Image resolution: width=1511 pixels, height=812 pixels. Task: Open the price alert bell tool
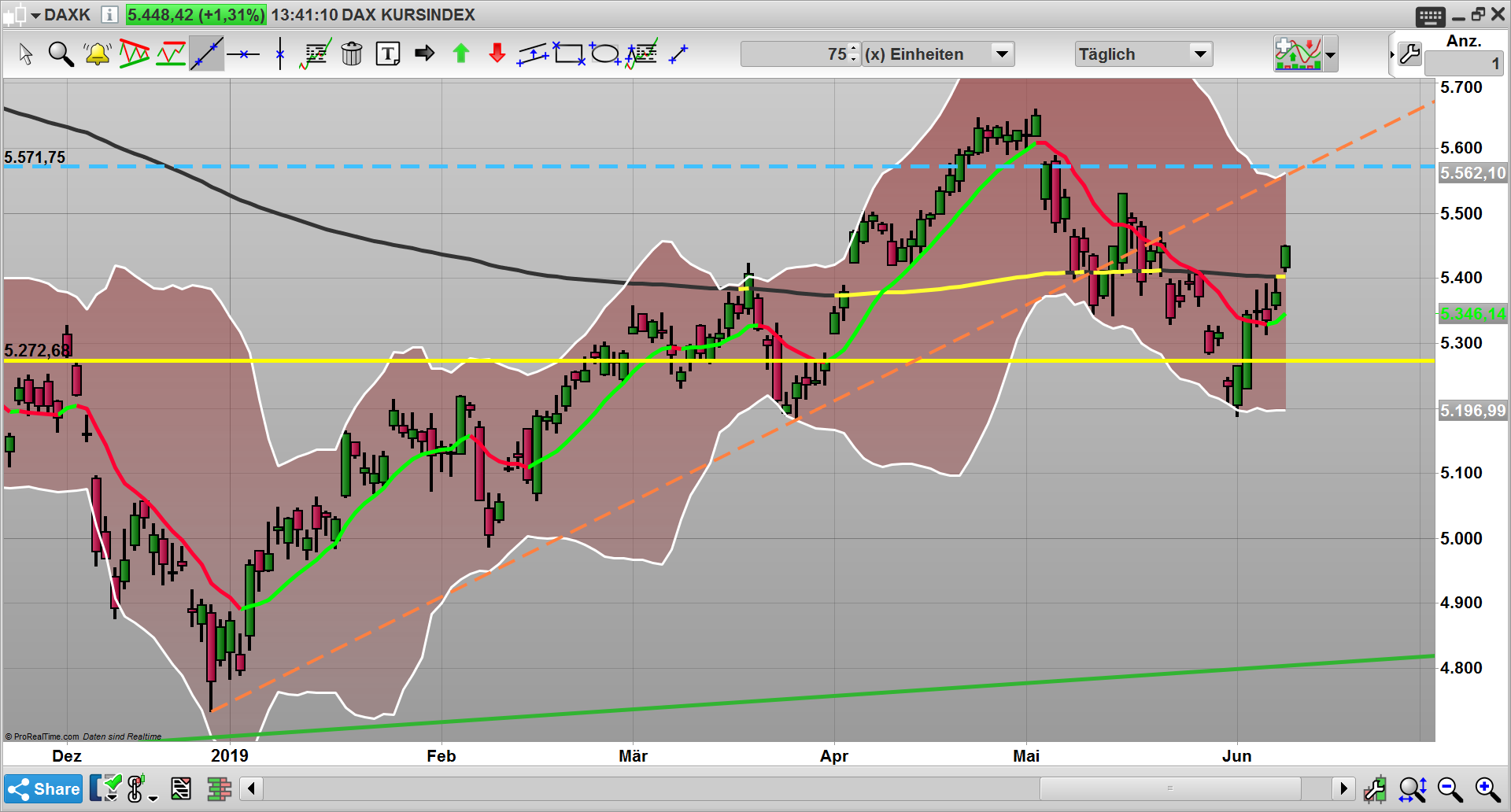tap(97, 54)
